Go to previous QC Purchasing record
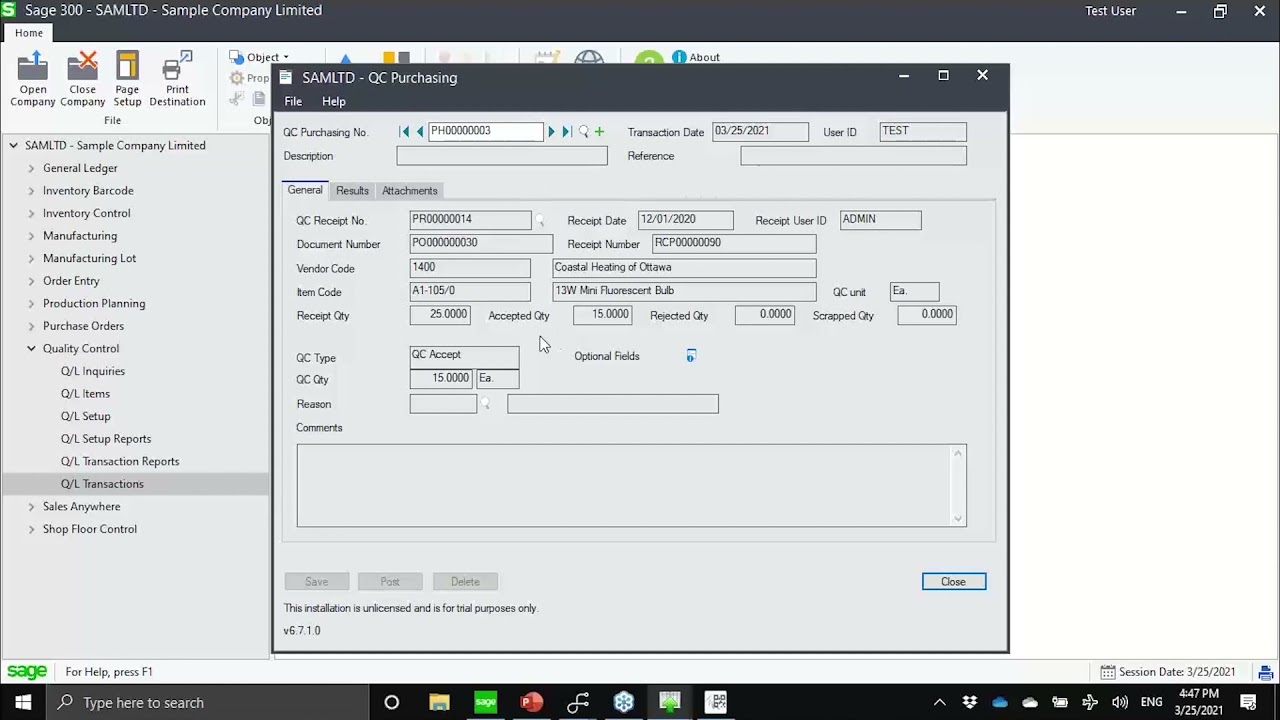1280x720 pixels. 420,132
